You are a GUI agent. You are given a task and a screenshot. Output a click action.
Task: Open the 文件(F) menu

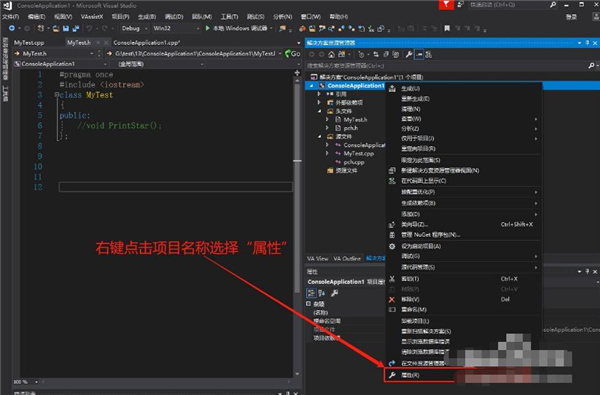(x=10, y=17)
